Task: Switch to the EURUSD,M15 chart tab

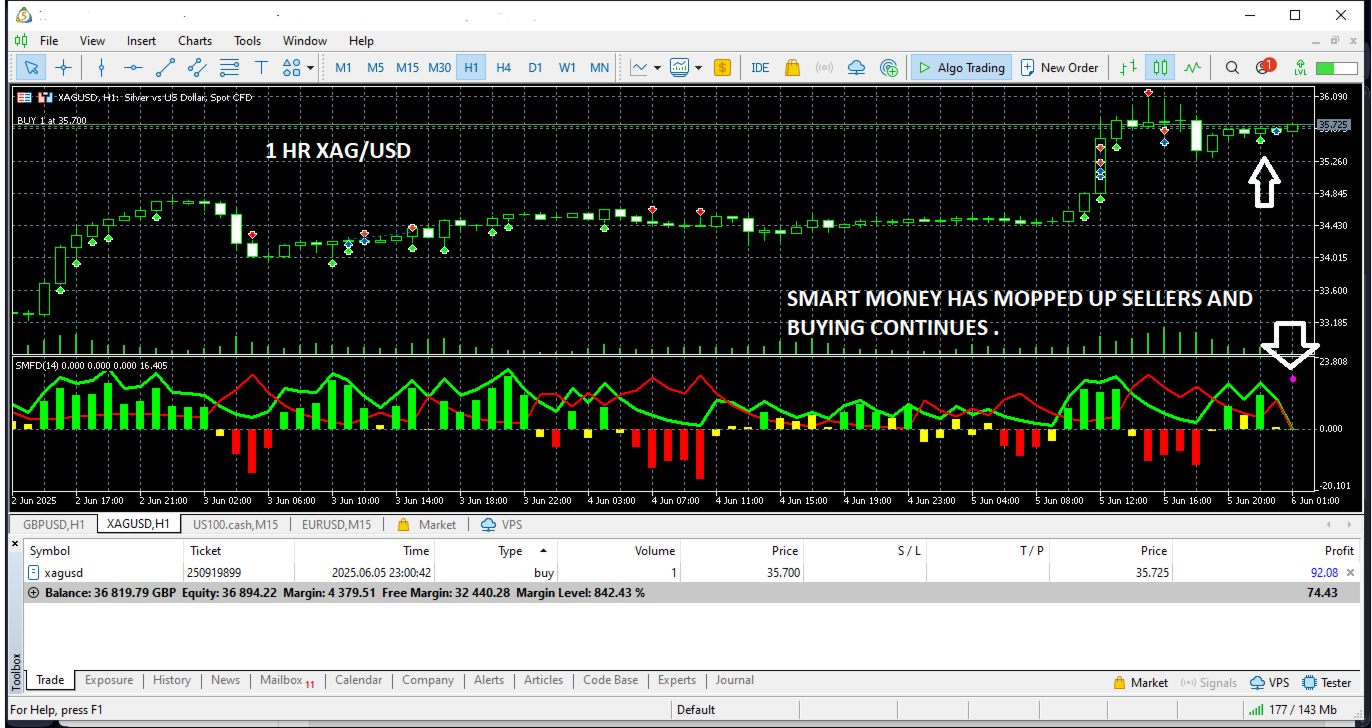Action: pos(337,524)
